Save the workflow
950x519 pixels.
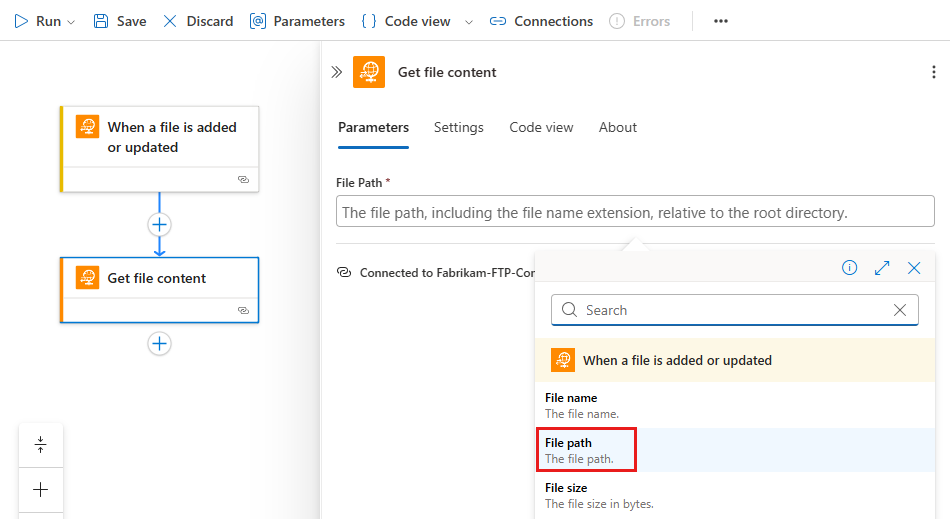tap(119, 21)
